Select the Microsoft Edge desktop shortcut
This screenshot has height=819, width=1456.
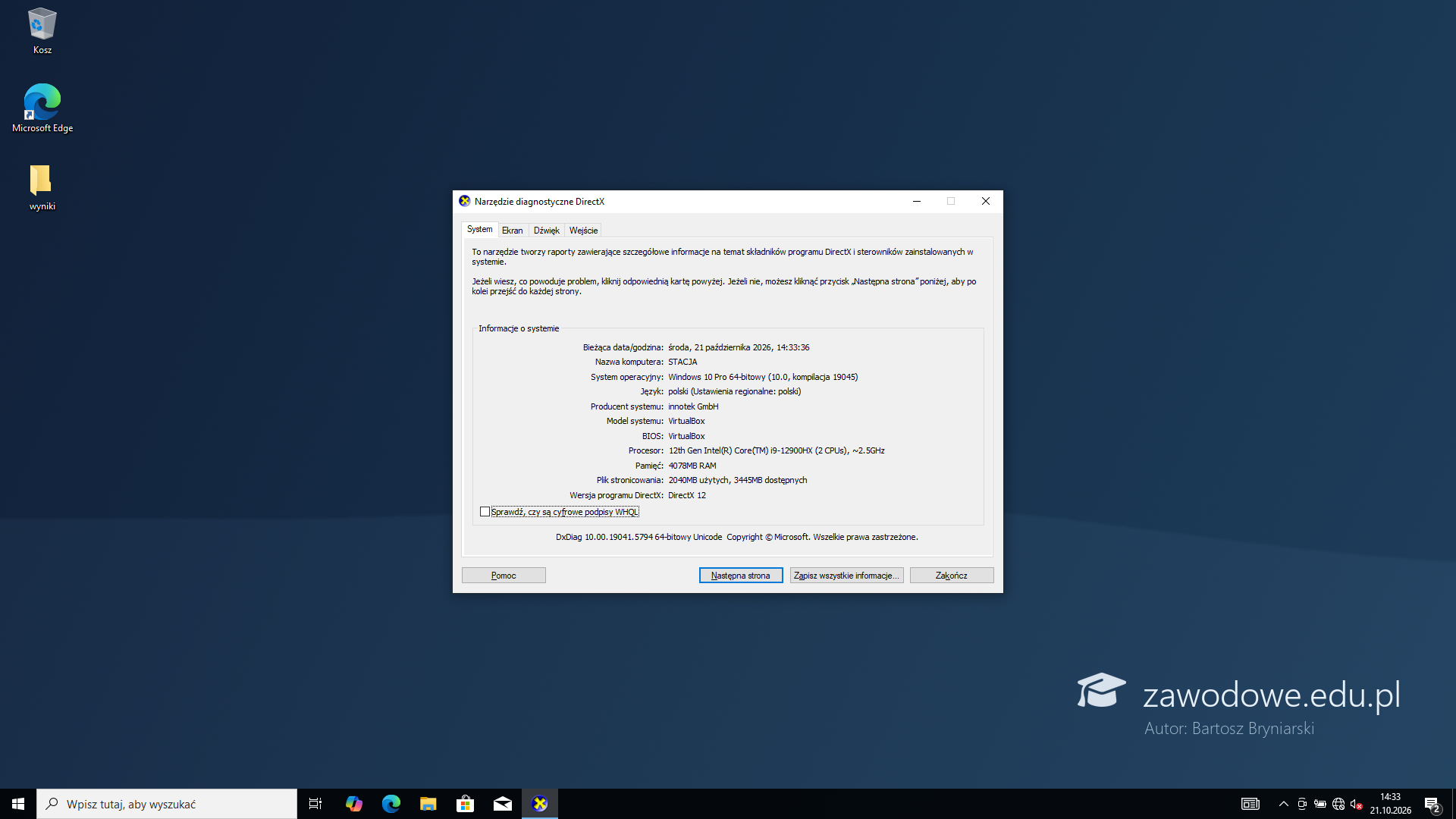pos(42,108)
